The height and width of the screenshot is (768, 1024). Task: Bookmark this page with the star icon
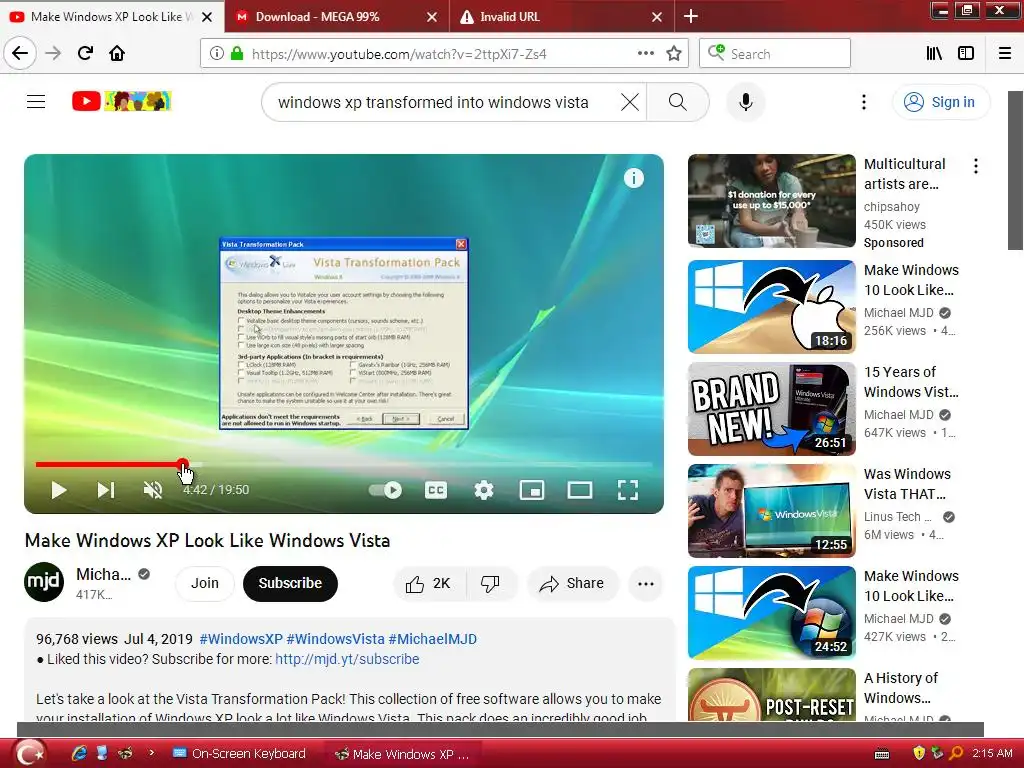(x=674, y=54)
